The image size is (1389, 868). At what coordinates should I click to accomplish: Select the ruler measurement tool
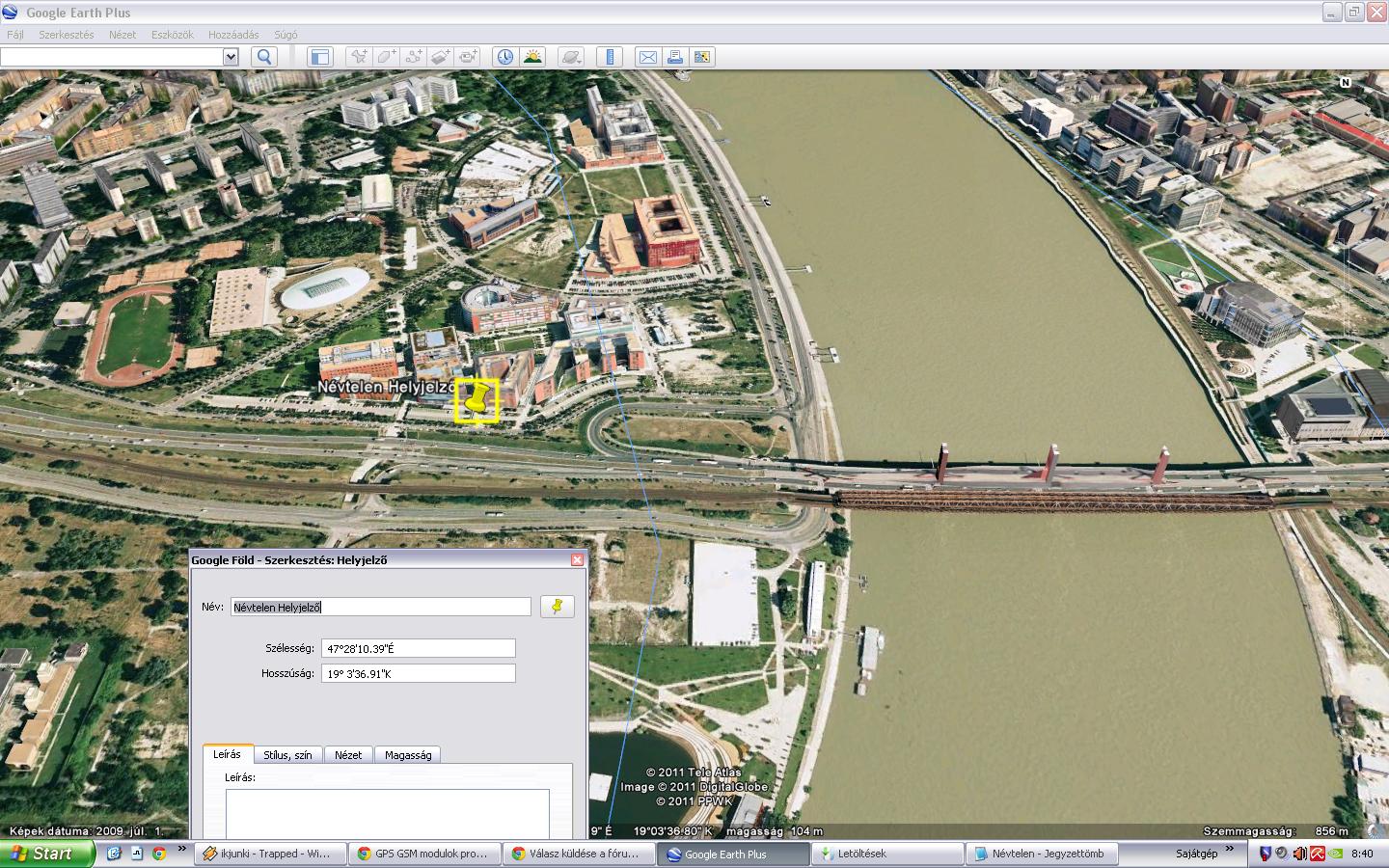click(610, 57)
